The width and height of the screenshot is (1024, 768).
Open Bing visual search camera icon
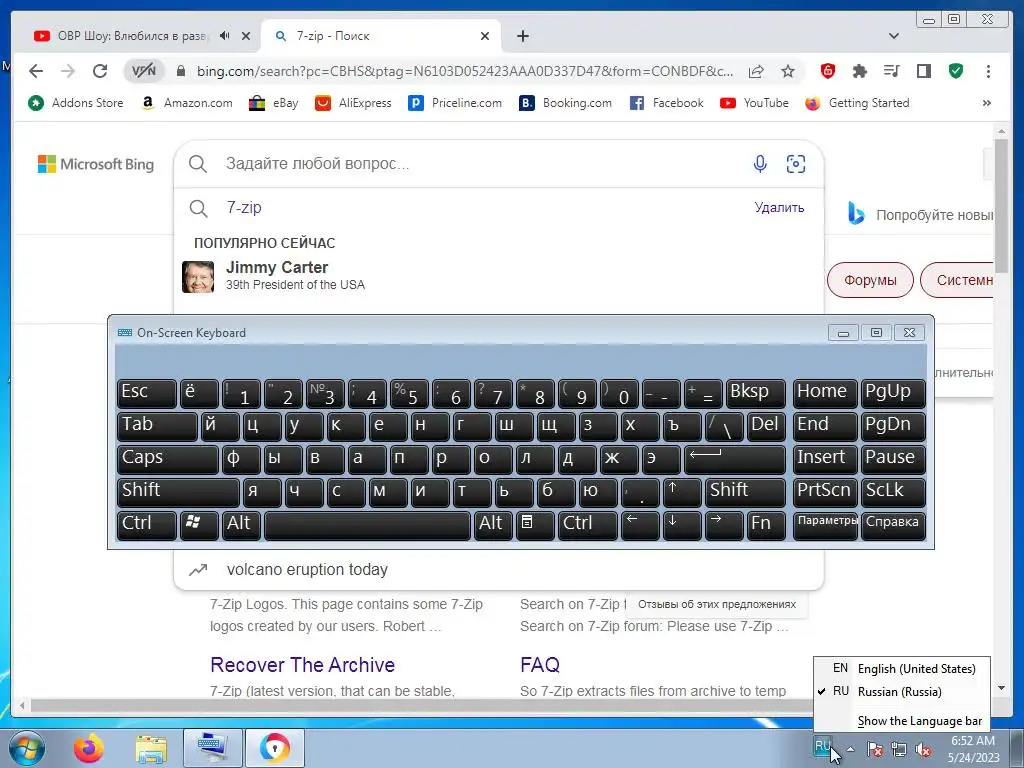pos(795,163)
